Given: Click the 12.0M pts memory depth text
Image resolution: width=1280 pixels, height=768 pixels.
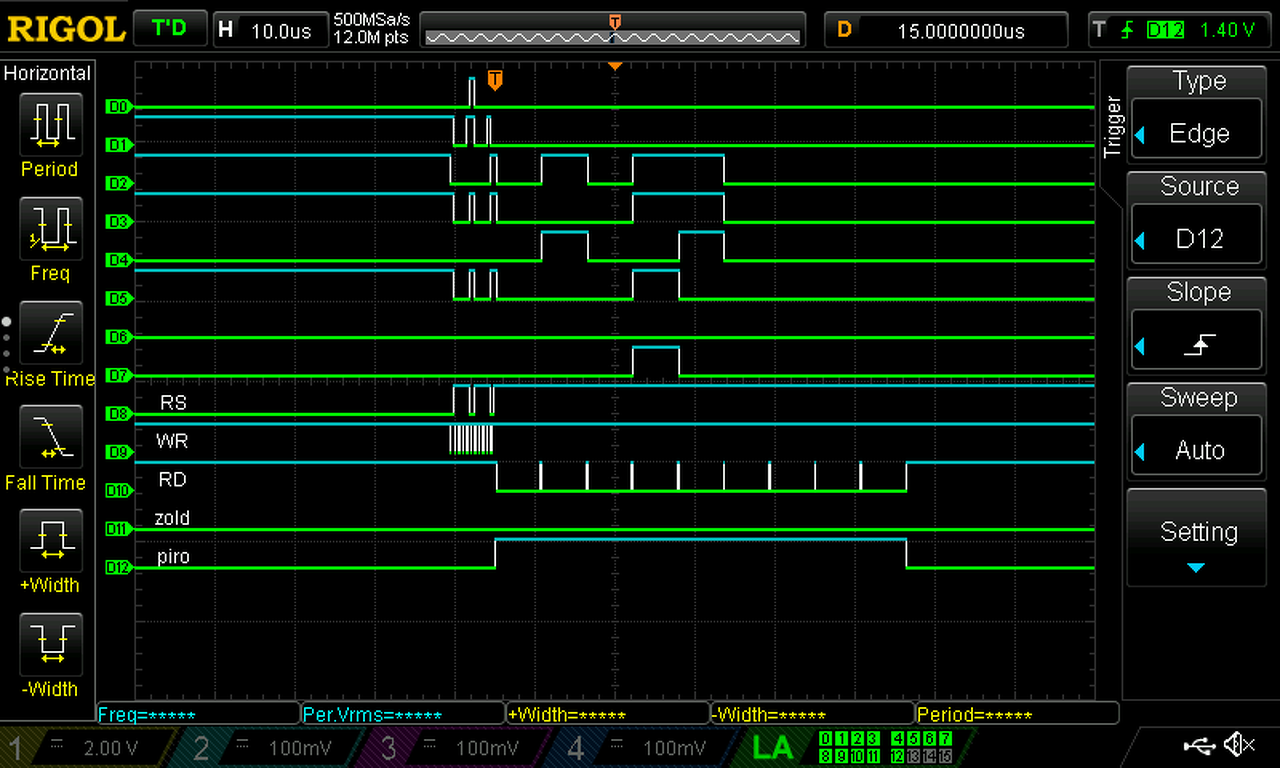Looking at the screenshot, I should pos(373,38).
